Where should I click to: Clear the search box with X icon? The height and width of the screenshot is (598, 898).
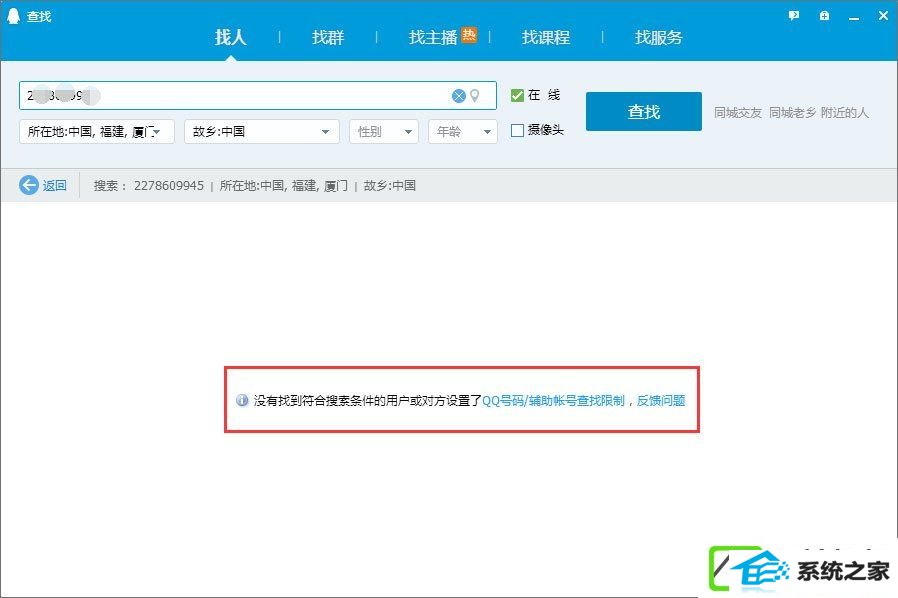click(459, 96)
